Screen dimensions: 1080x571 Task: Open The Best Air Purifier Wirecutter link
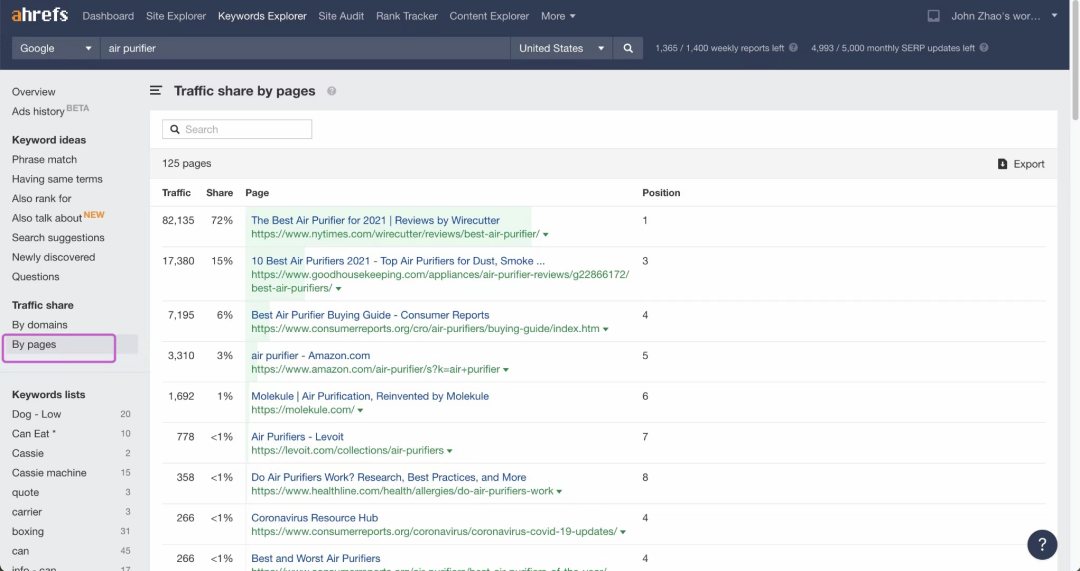pos(375,220)
